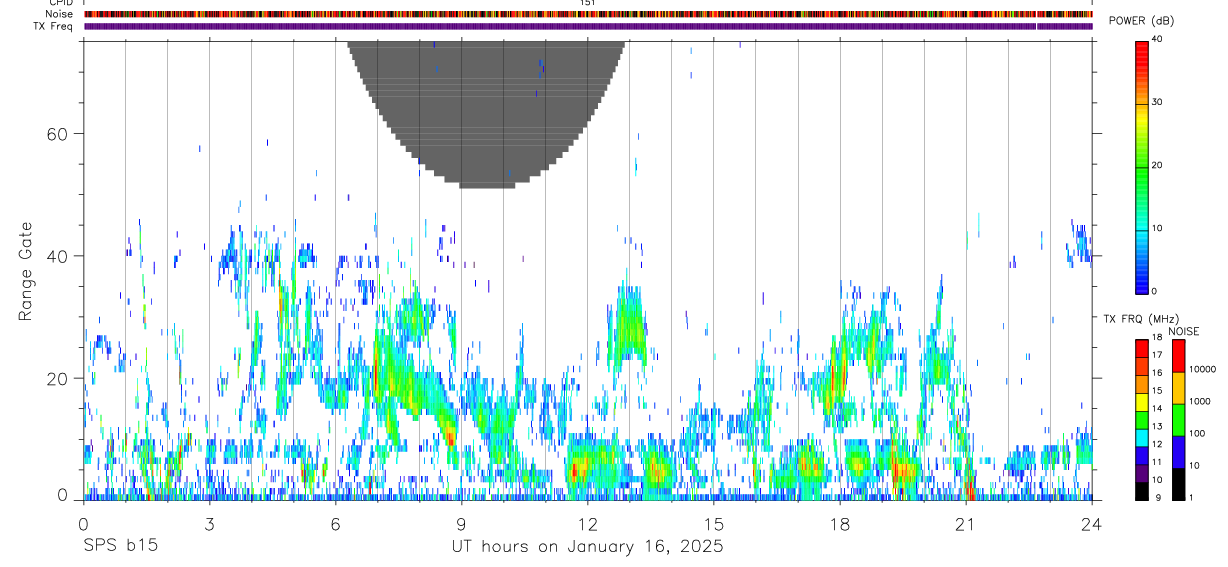Click the purple swatch in the TX FRQ legend
The image size is (1228, 567).
1142,473
